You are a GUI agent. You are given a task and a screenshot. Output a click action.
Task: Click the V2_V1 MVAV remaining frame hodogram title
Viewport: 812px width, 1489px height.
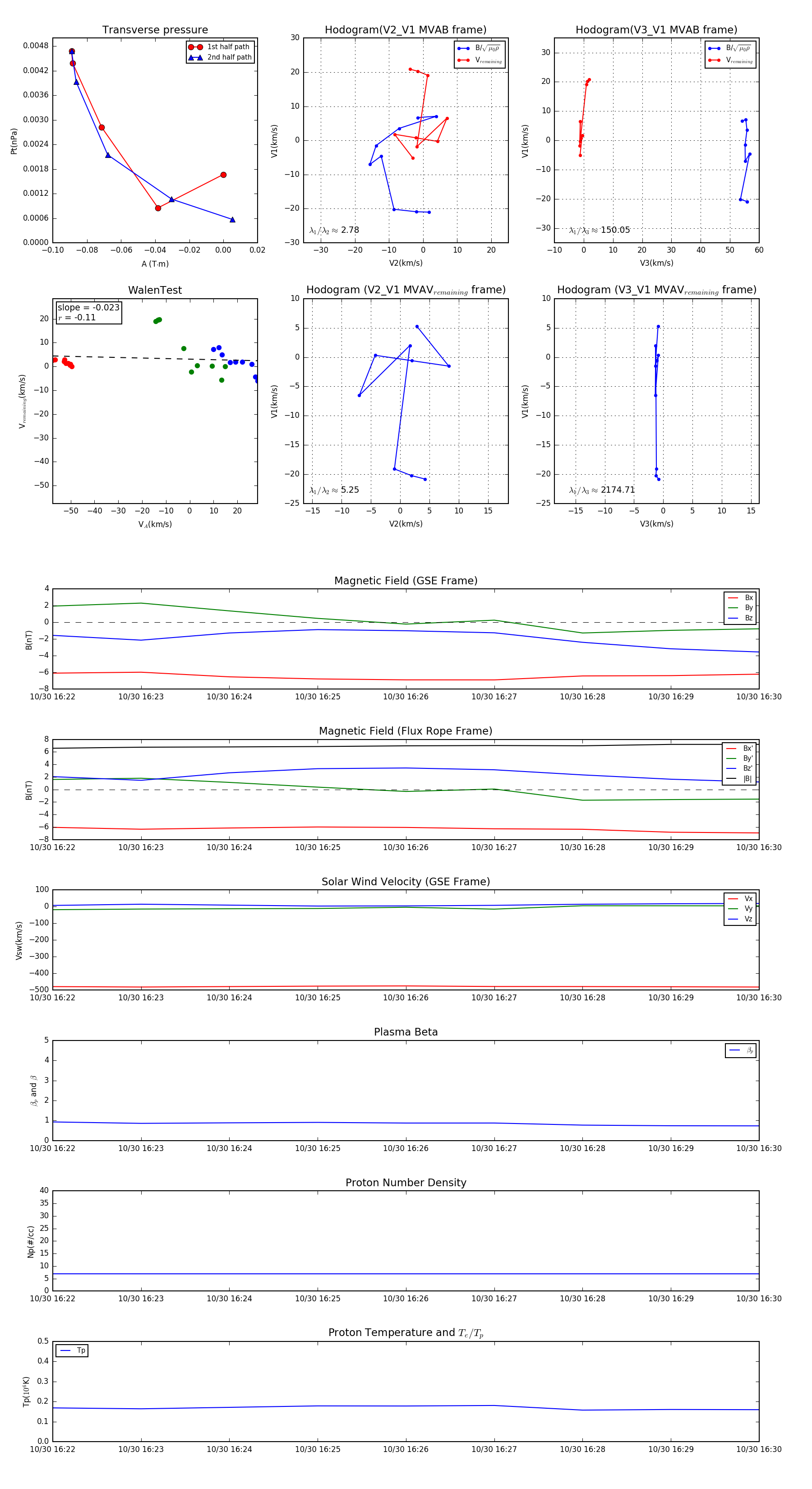point(406,290)
